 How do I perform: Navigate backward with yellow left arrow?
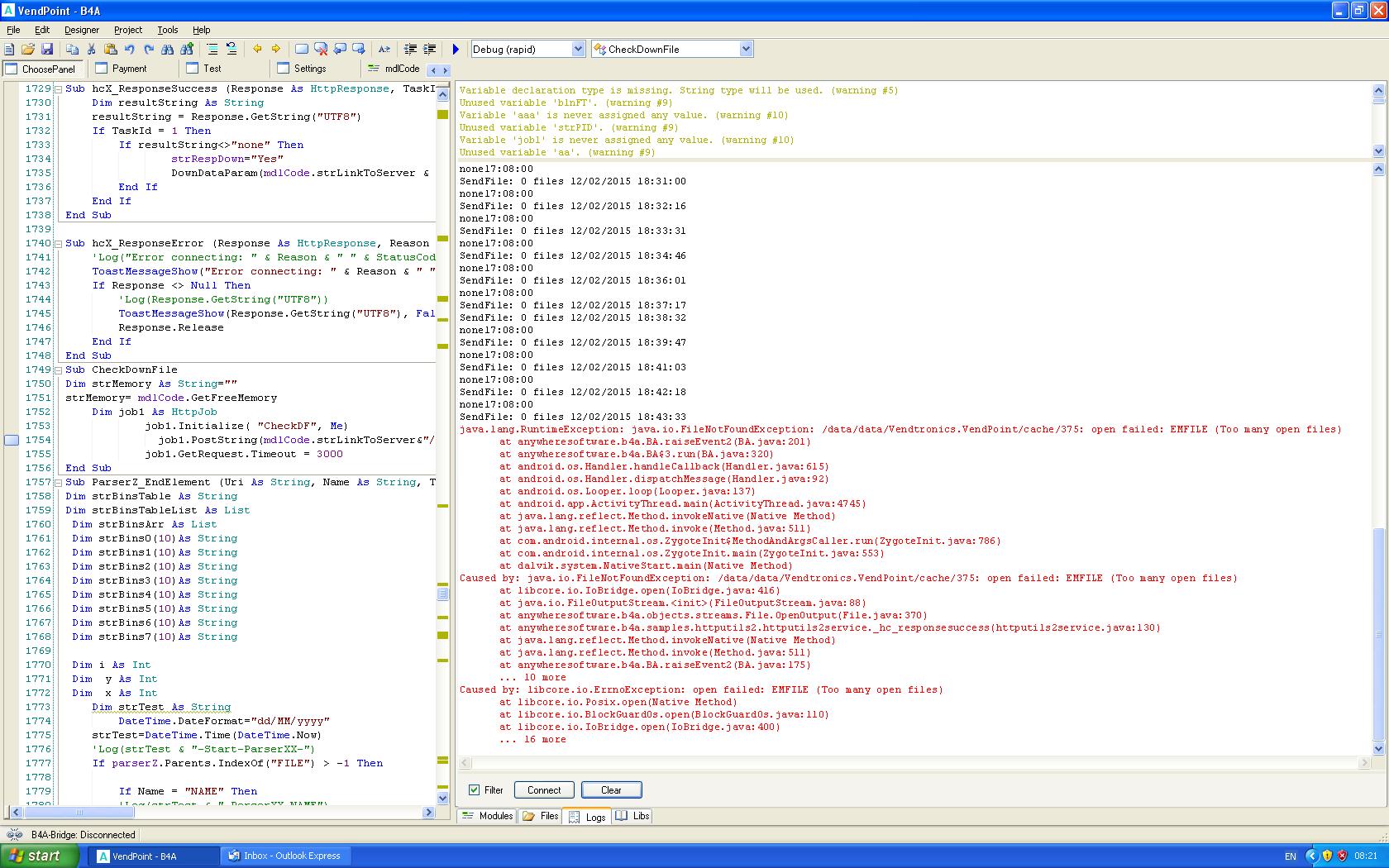[257, 50]
